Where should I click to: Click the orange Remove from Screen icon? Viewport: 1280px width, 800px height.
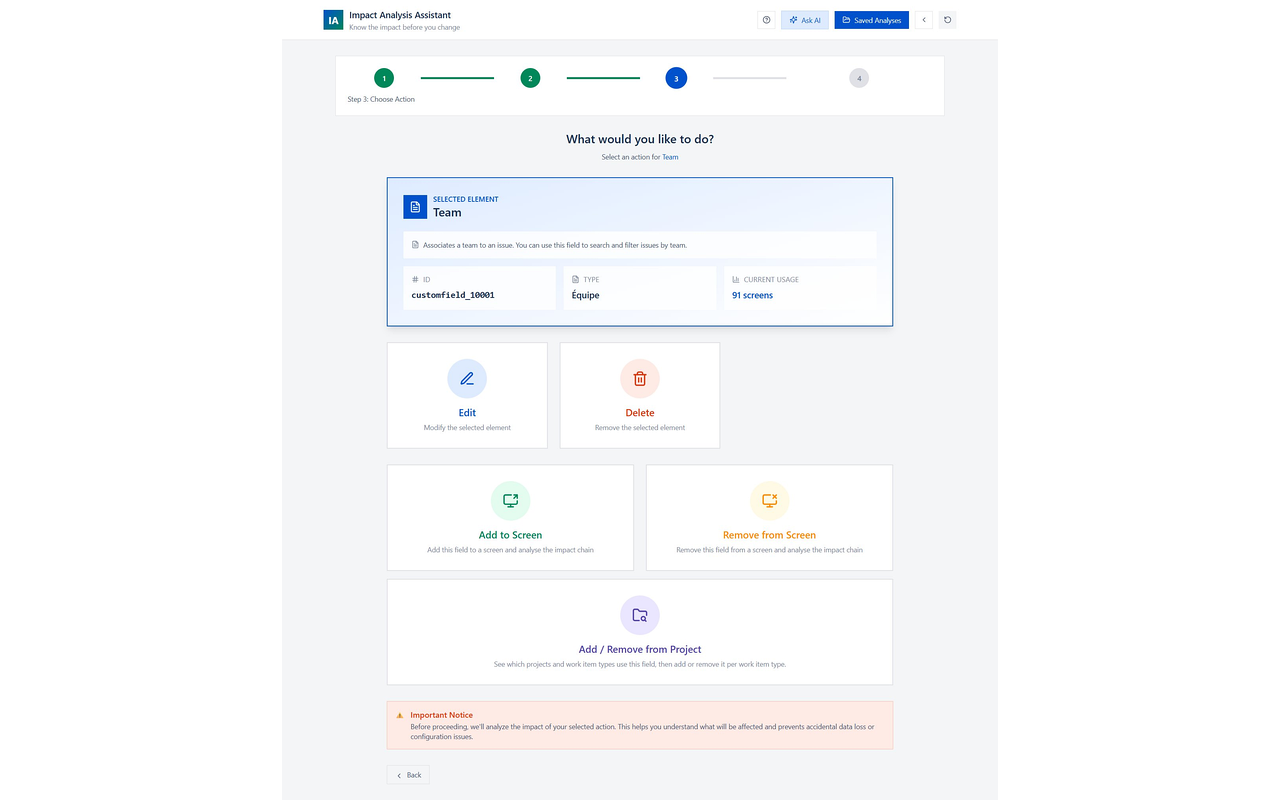click(769, 501)
